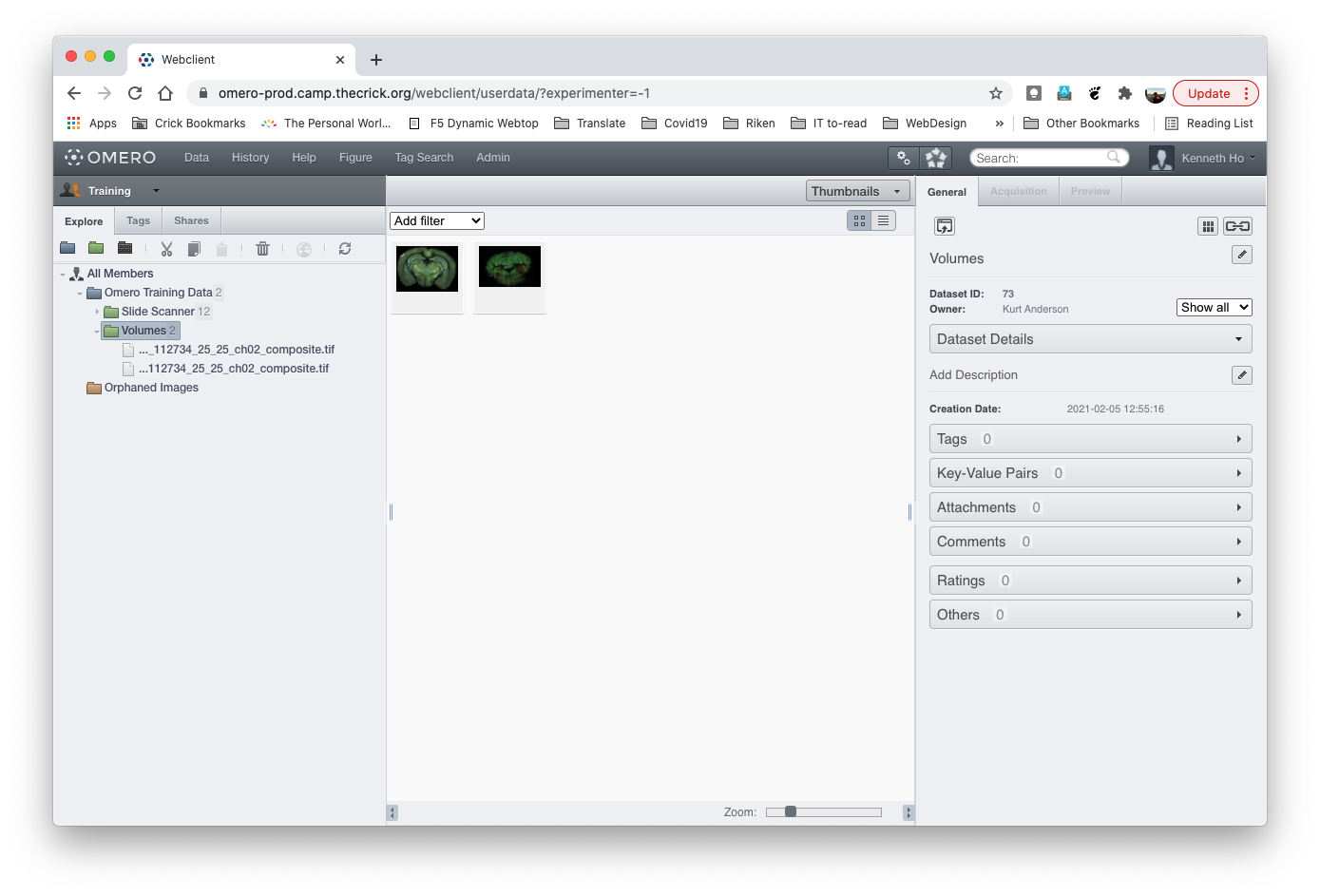Click the thumbnail Zoom slider
The width and height of the screenshot is (1320, 896).
coord(824,811)
